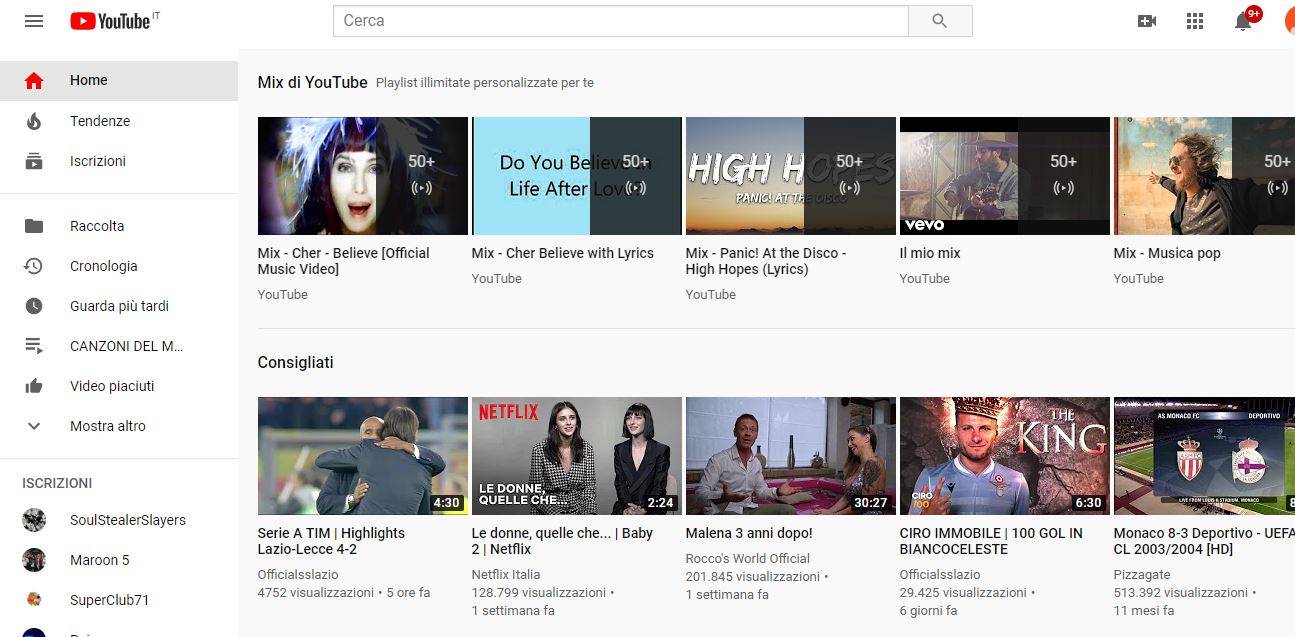Click the Video piaciuti thumbs-up icon
Image resolution: width=1295 pixels, height=637 pixels.
click(33, 386)
